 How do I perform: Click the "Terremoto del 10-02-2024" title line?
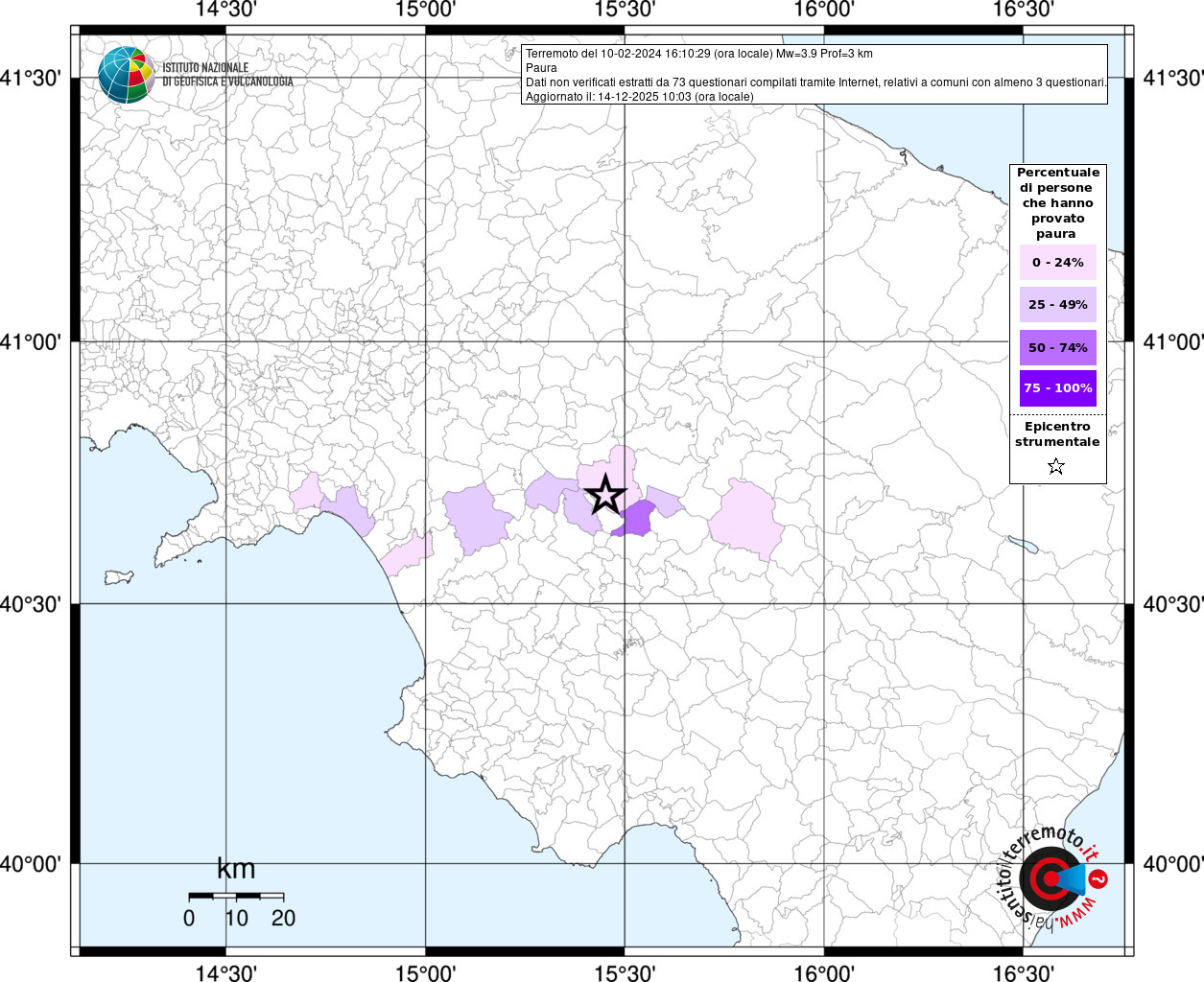(x=699, y=54)
